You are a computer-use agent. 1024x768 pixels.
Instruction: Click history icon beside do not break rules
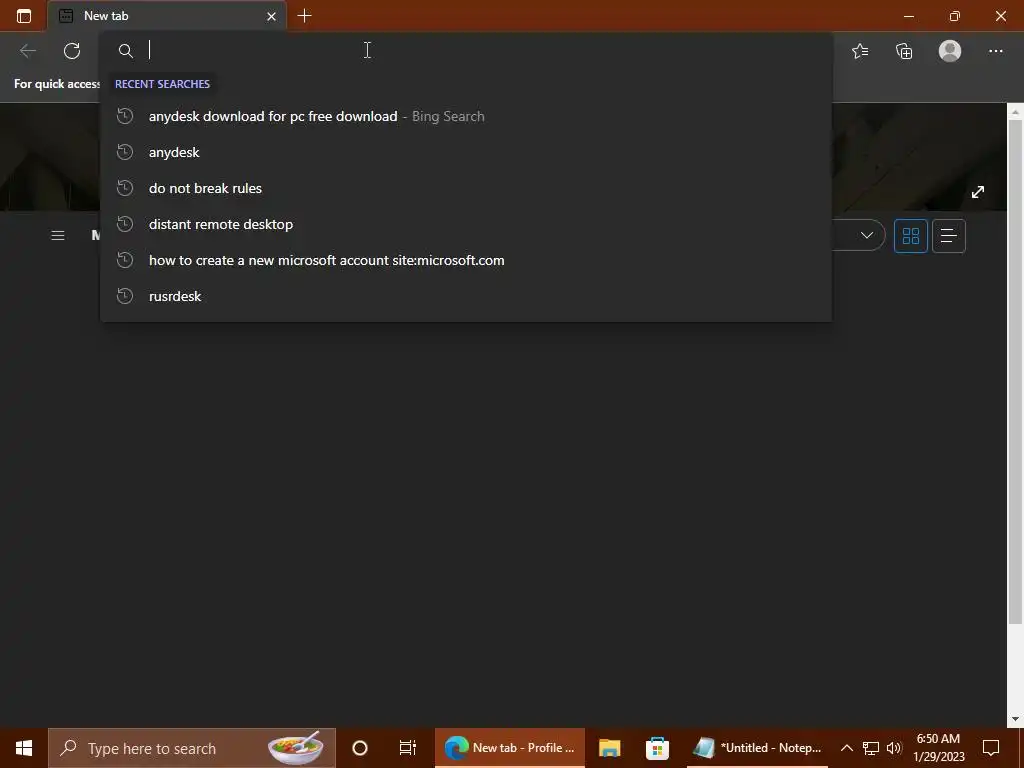(x=125, y=188)
